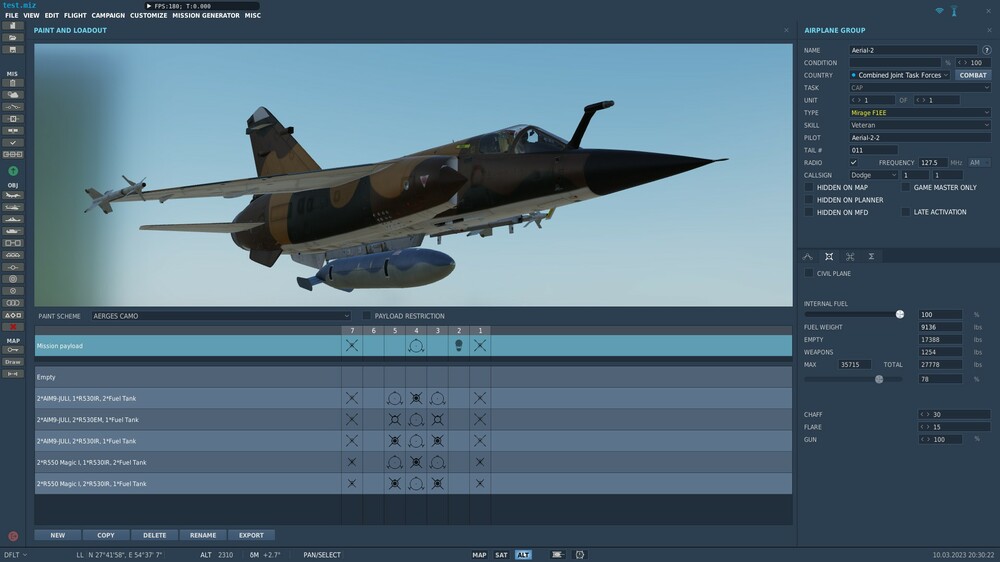Open the route waypoints tab icon

point(808,257)
